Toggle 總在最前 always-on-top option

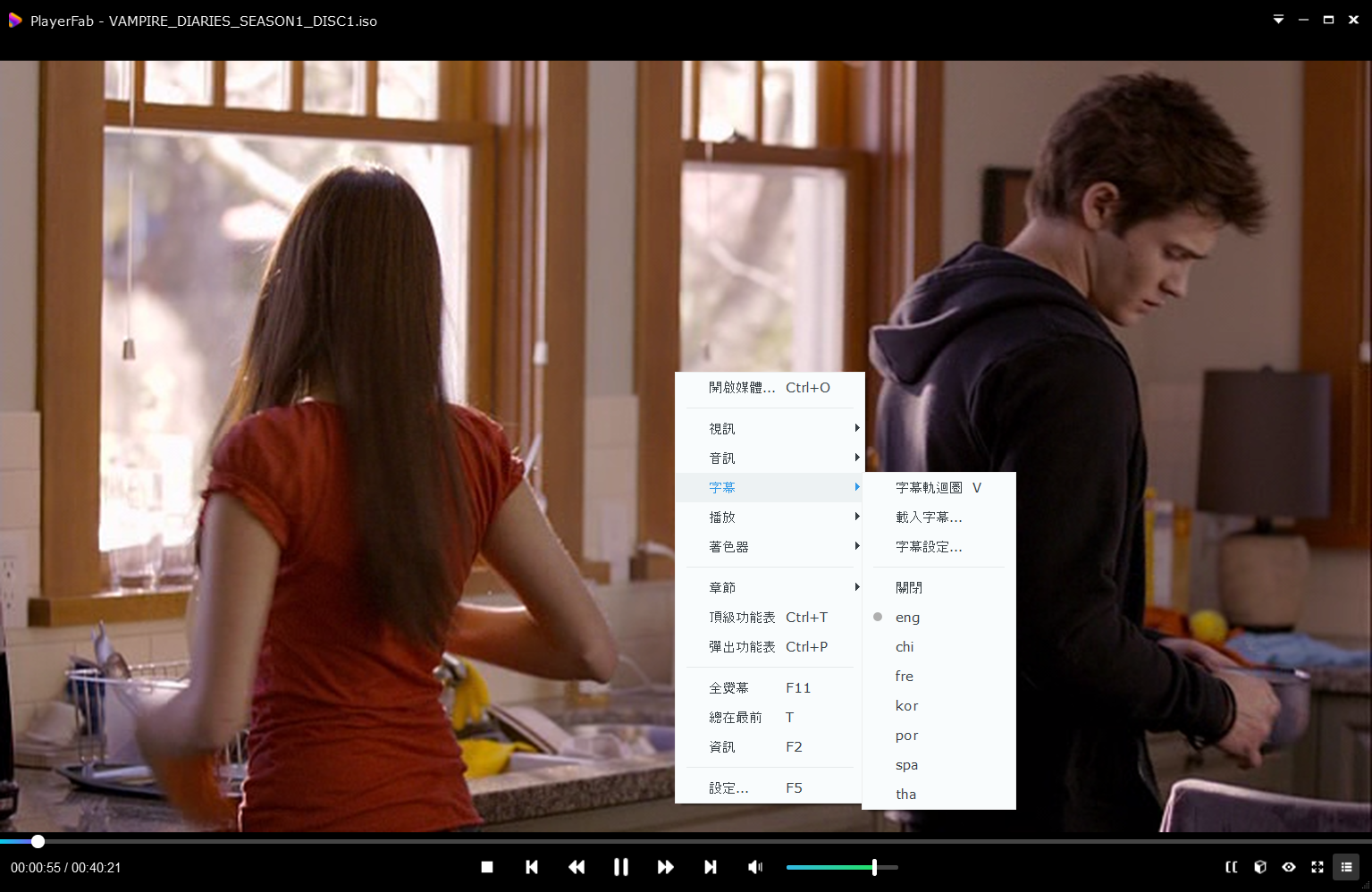(770, 718)
